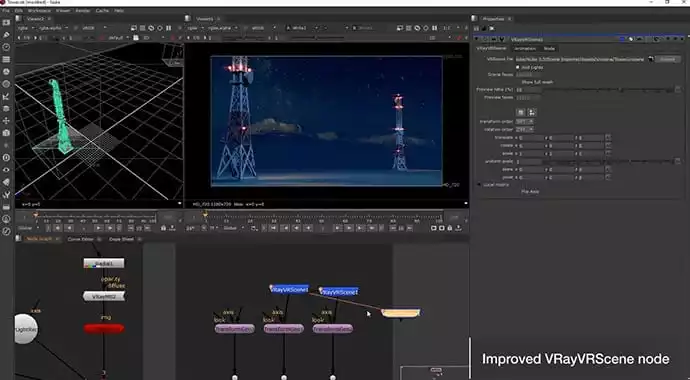Open the Workspace menu
This screenshot has height=380, width=690.
pos(39,11)
